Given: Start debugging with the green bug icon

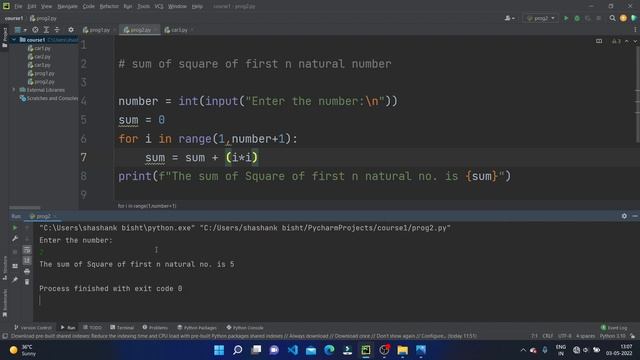Looking at the screenshot, I should 577,18.
